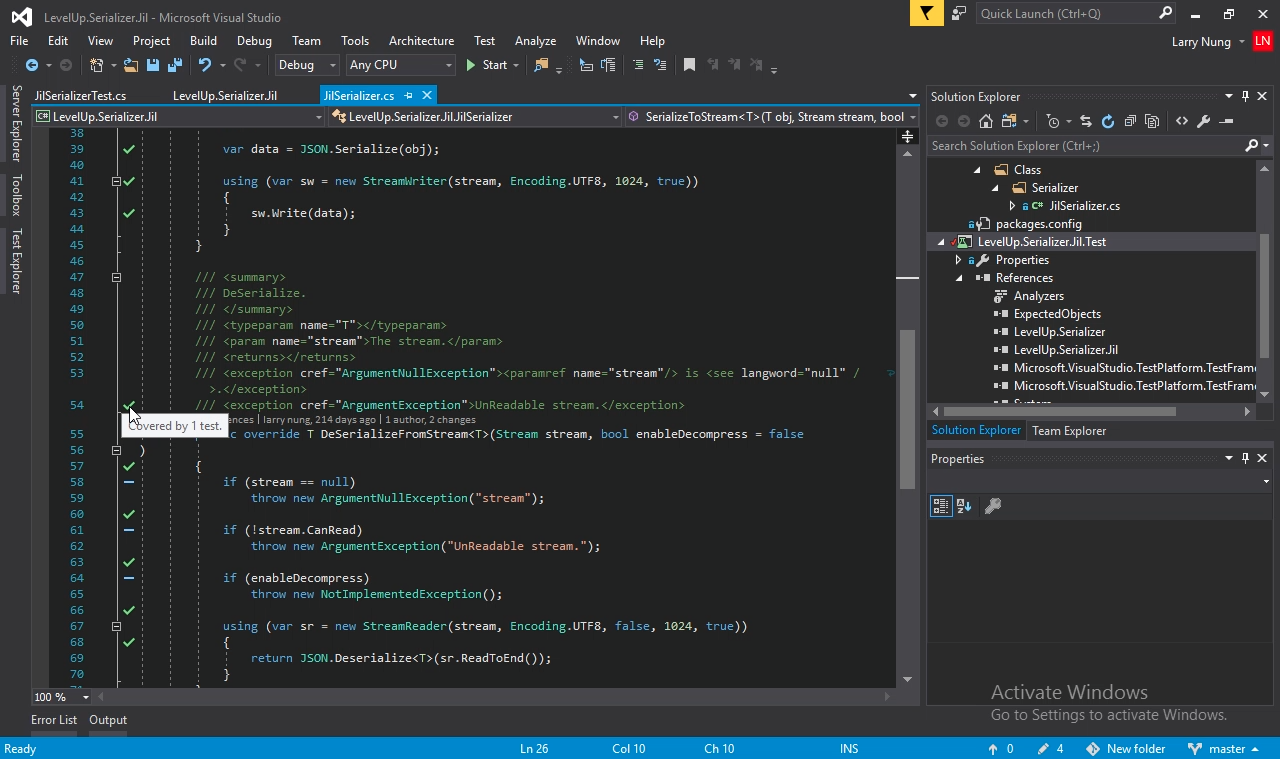This screenshot has height=759, width=1280.
Task: Toggle pin on JilSerializer.cs tab
Action: [409, 96]
